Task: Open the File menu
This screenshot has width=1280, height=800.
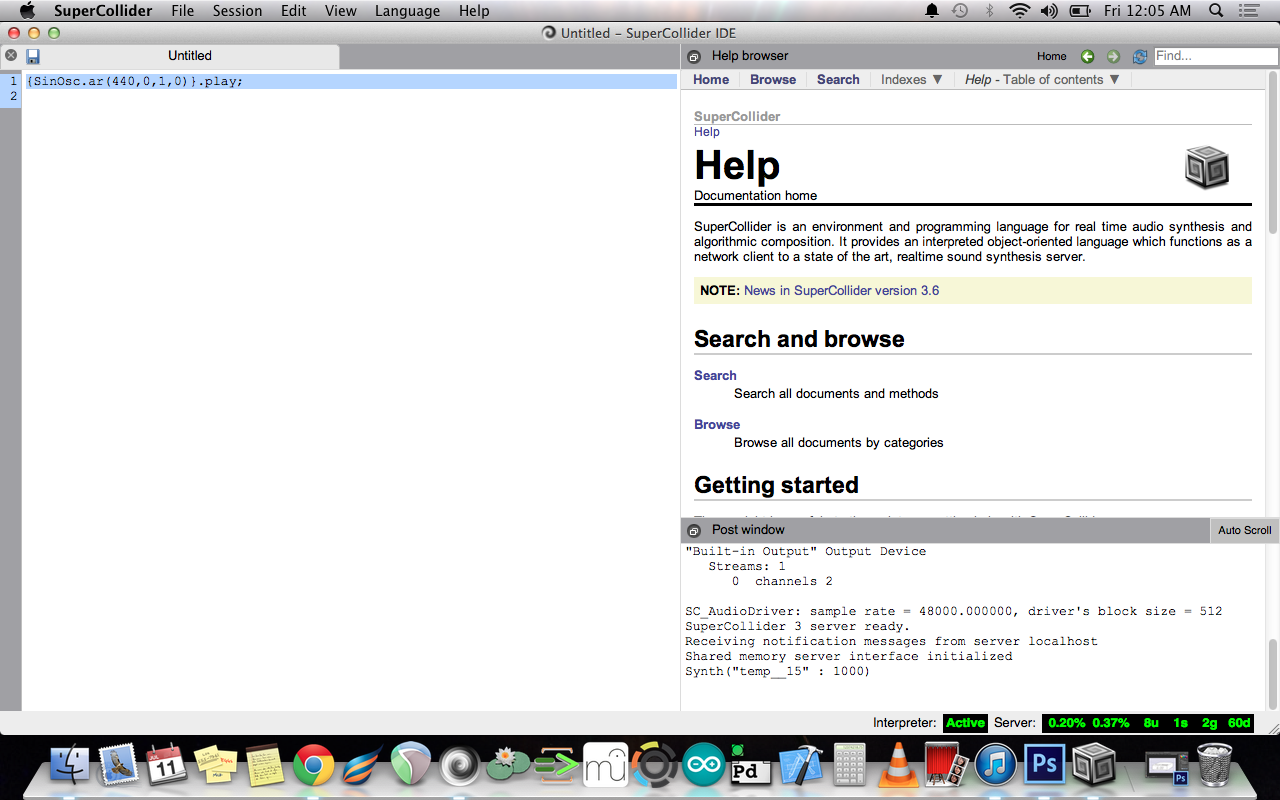Action: click(182, 11)
